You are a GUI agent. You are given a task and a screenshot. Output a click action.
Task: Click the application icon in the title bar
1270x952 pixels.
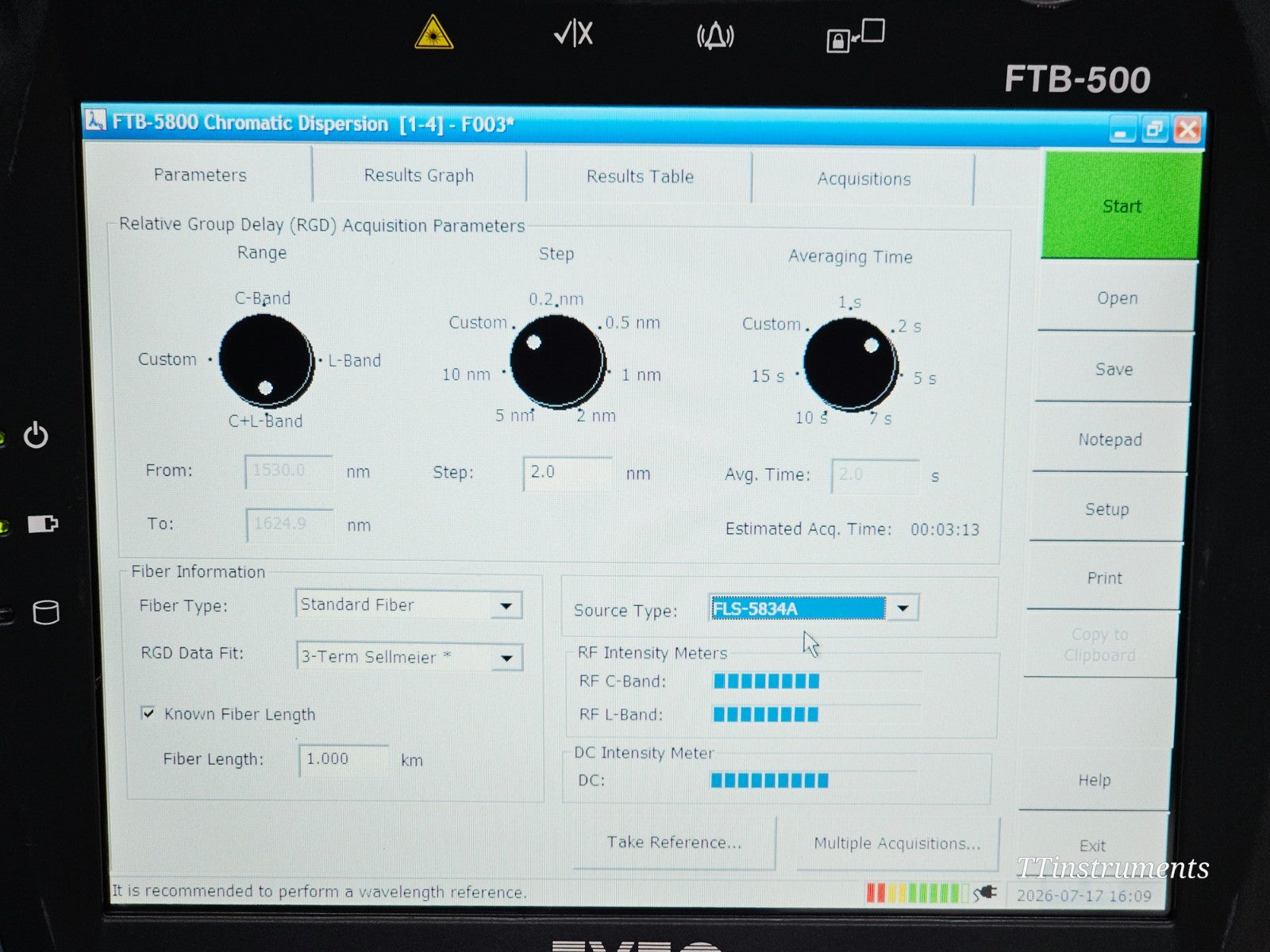pos(95,121)
